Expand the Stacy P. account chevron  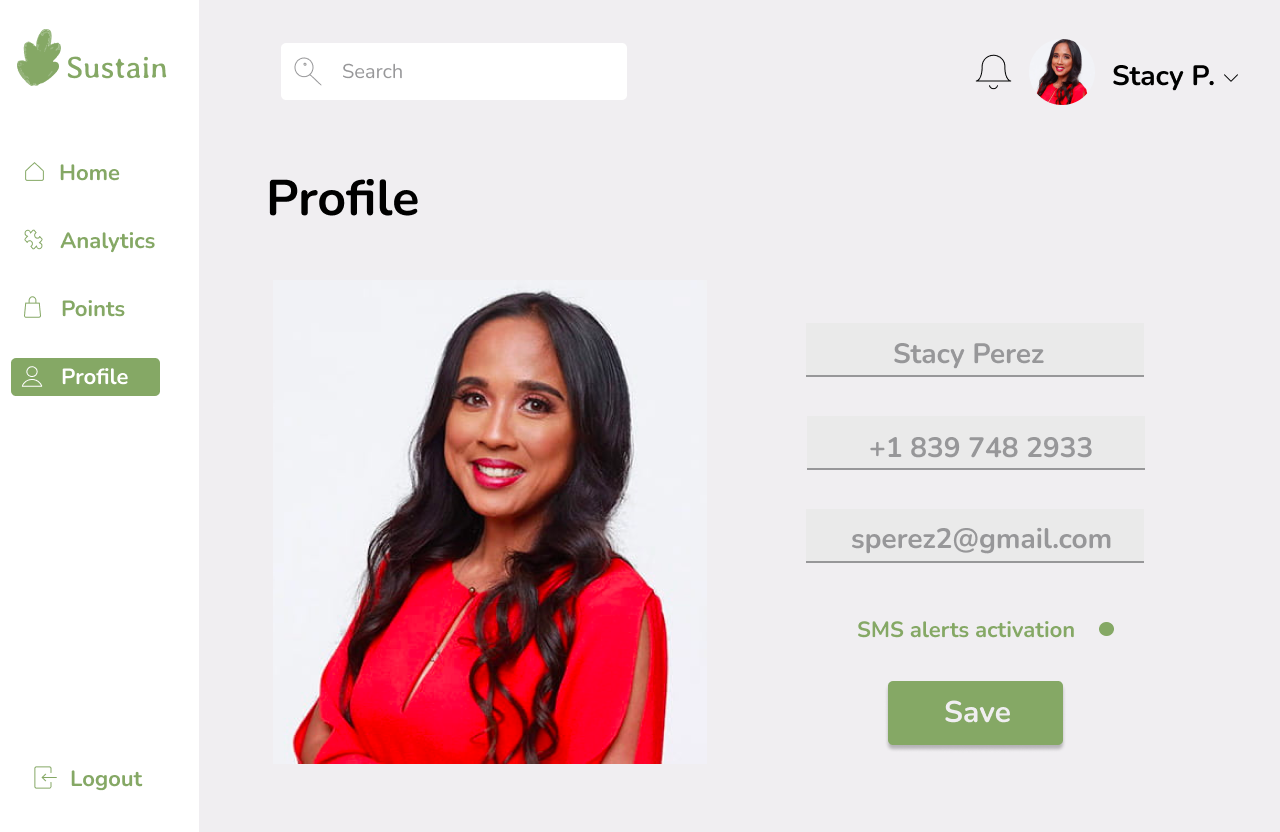tap(1231, 78)
